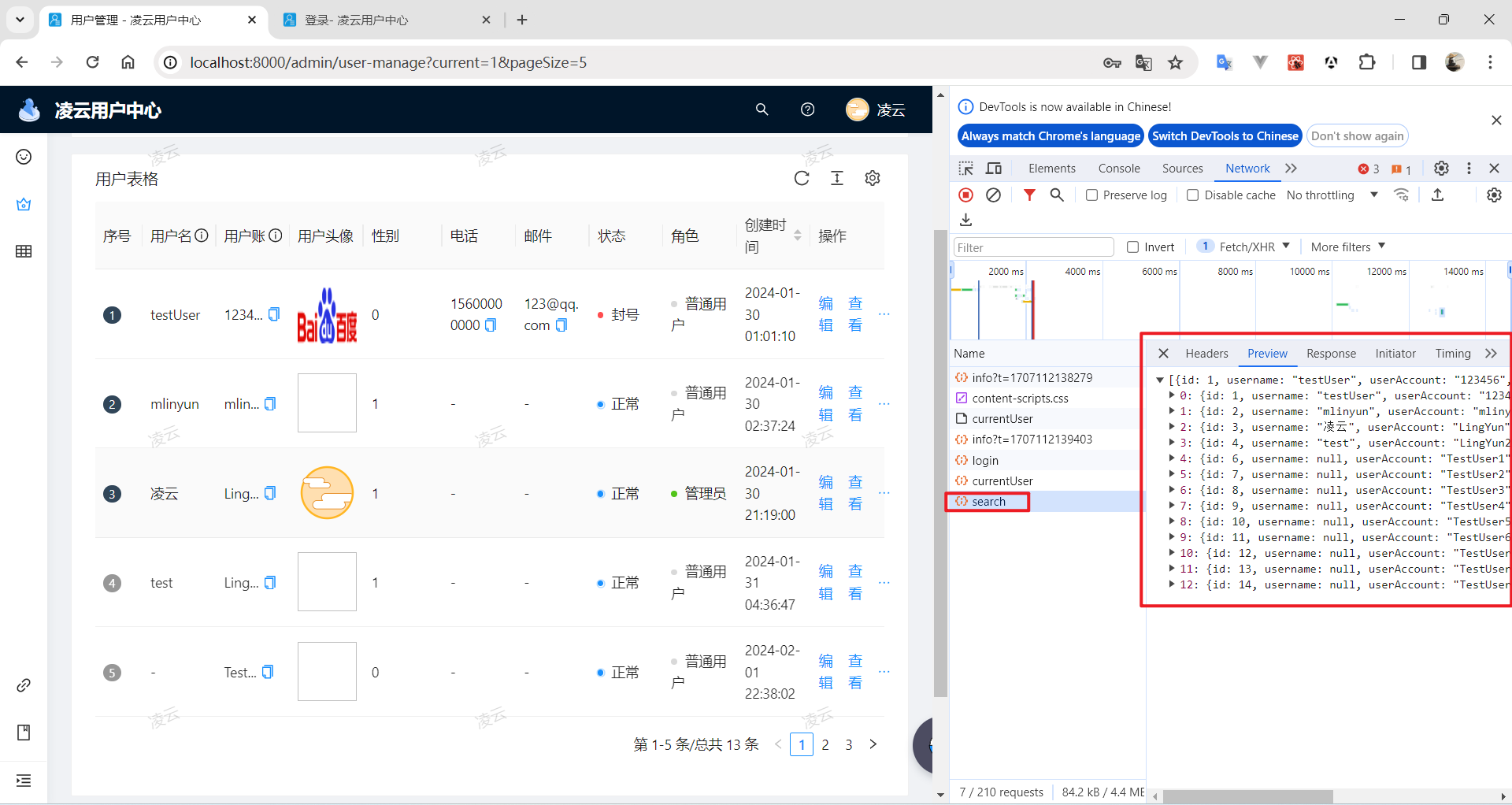1512x805 pixels.
Task: Click the search icon in header
Action: [x=762, y=109]
